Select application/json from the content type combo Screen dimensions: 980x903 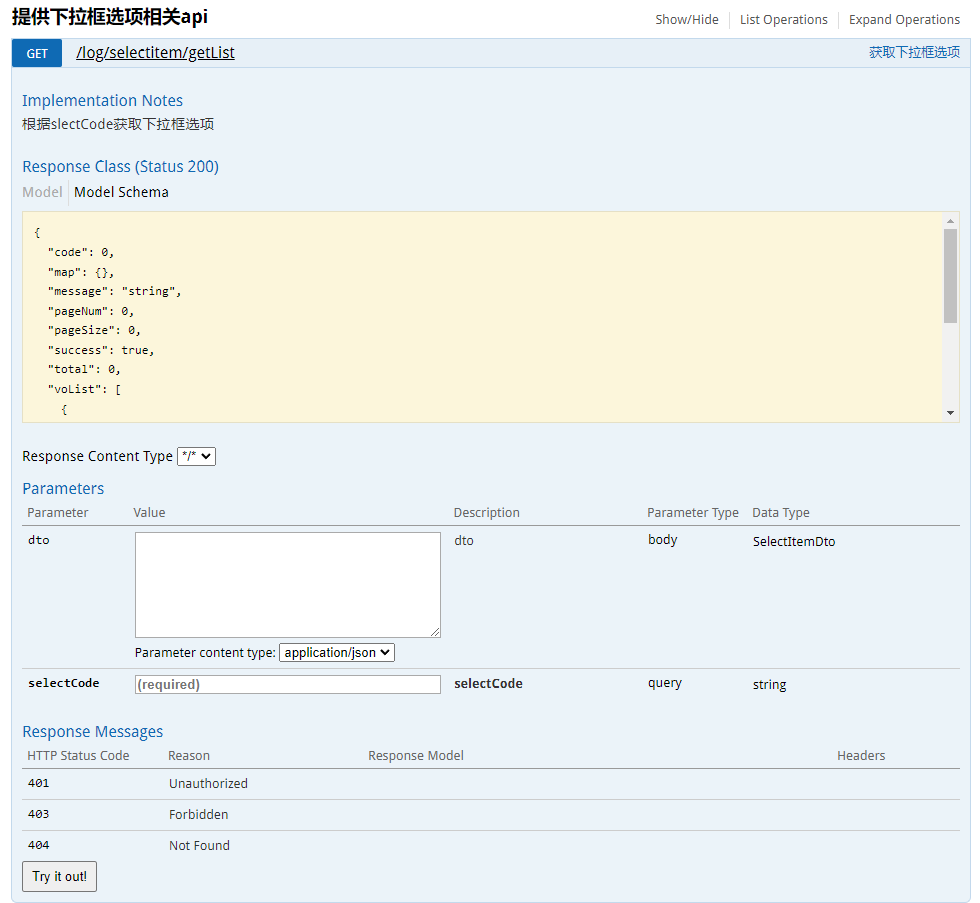336,652
